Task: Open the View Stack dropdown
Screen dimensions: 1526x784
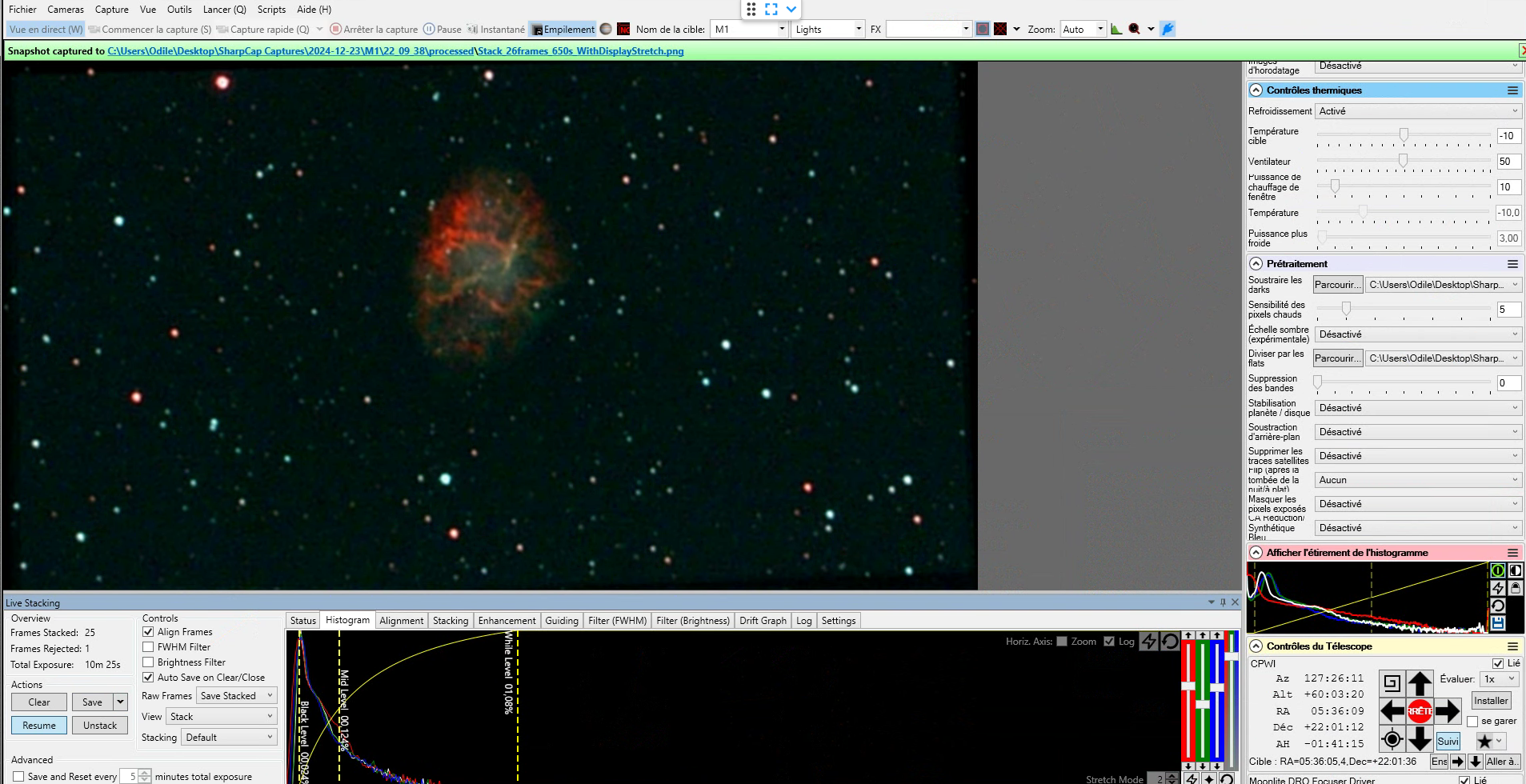Action: [x=222, y=717]
